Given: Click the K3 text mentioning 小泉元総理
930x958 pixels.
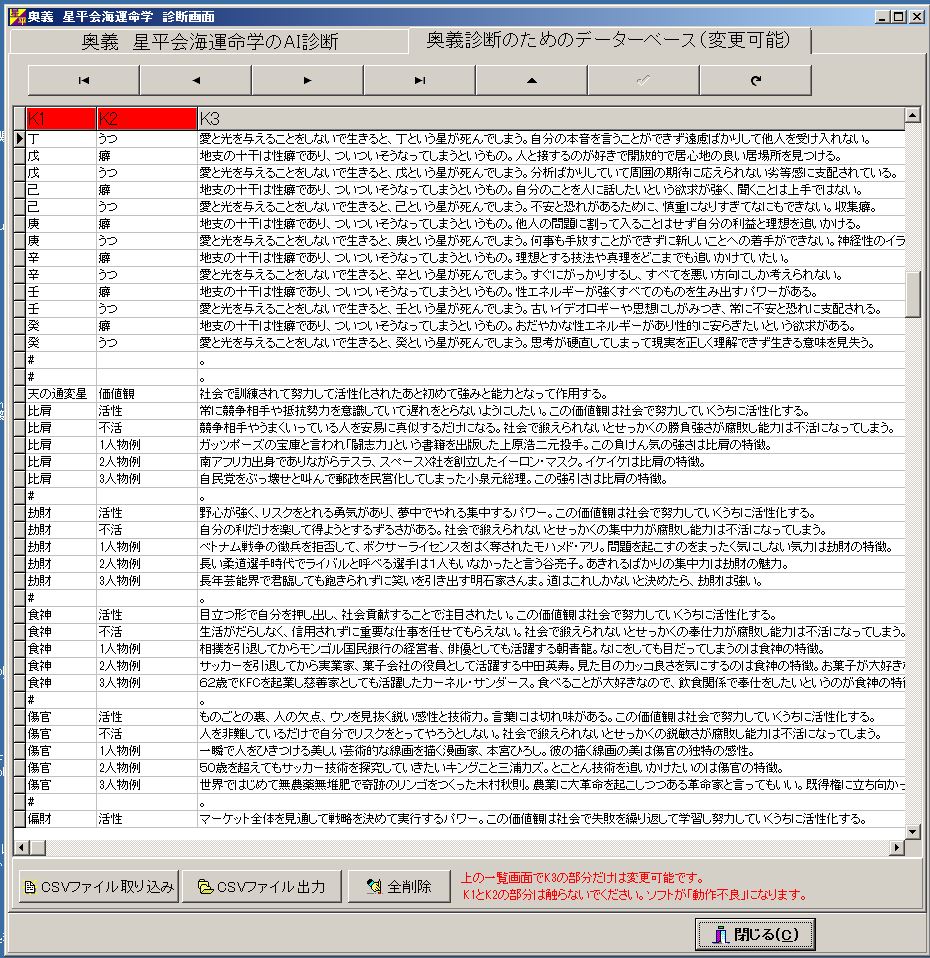Looking at the screenshot, I should pyautogui.click(x=433, y=479).
